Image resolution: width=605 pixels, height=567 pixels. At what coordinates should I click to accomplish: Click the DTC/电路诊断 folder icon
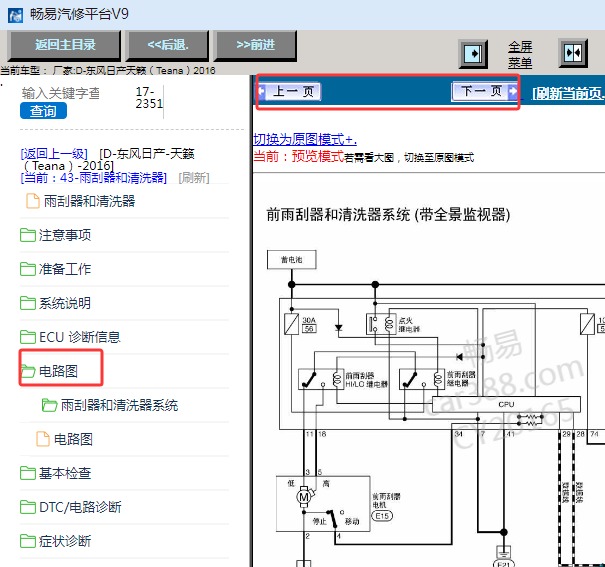coord(28,507)
